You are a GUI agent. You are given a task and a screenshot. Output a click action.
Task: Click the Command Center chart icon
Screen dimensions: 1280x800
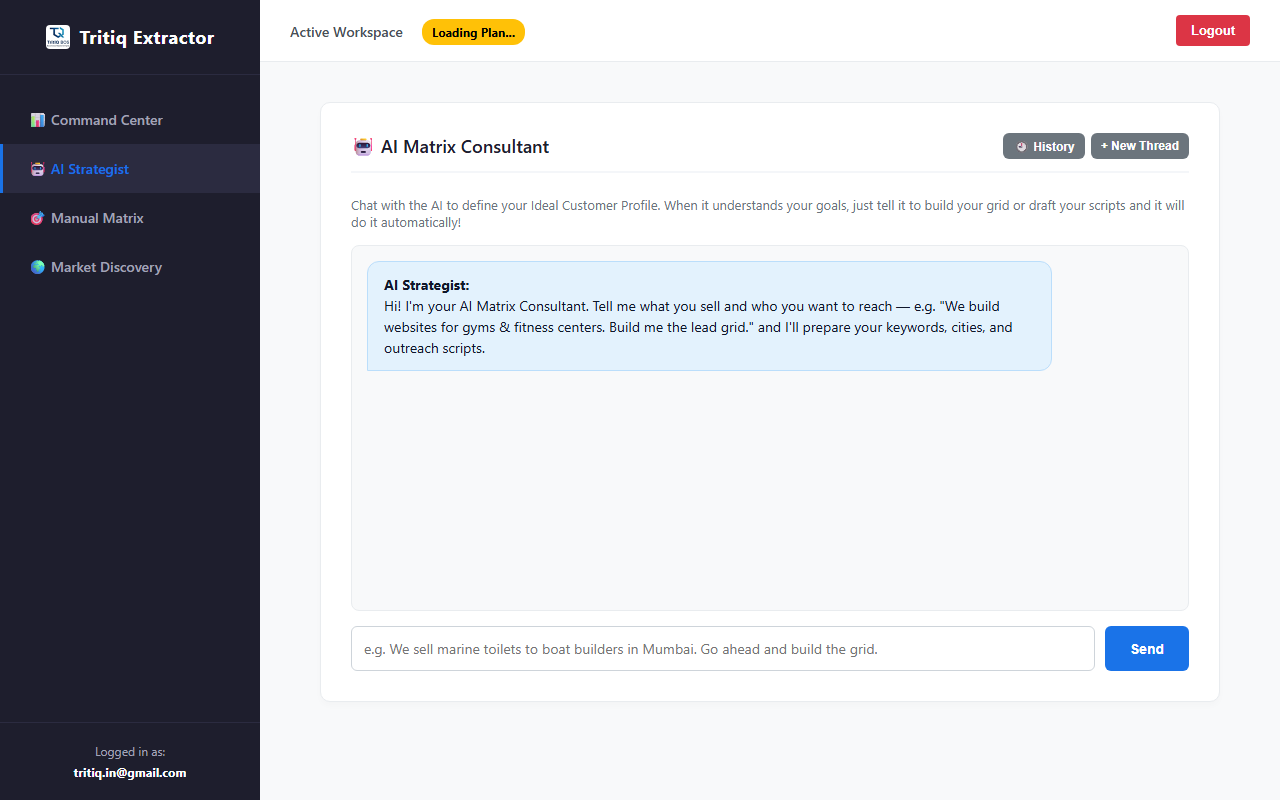pos(38,120)
